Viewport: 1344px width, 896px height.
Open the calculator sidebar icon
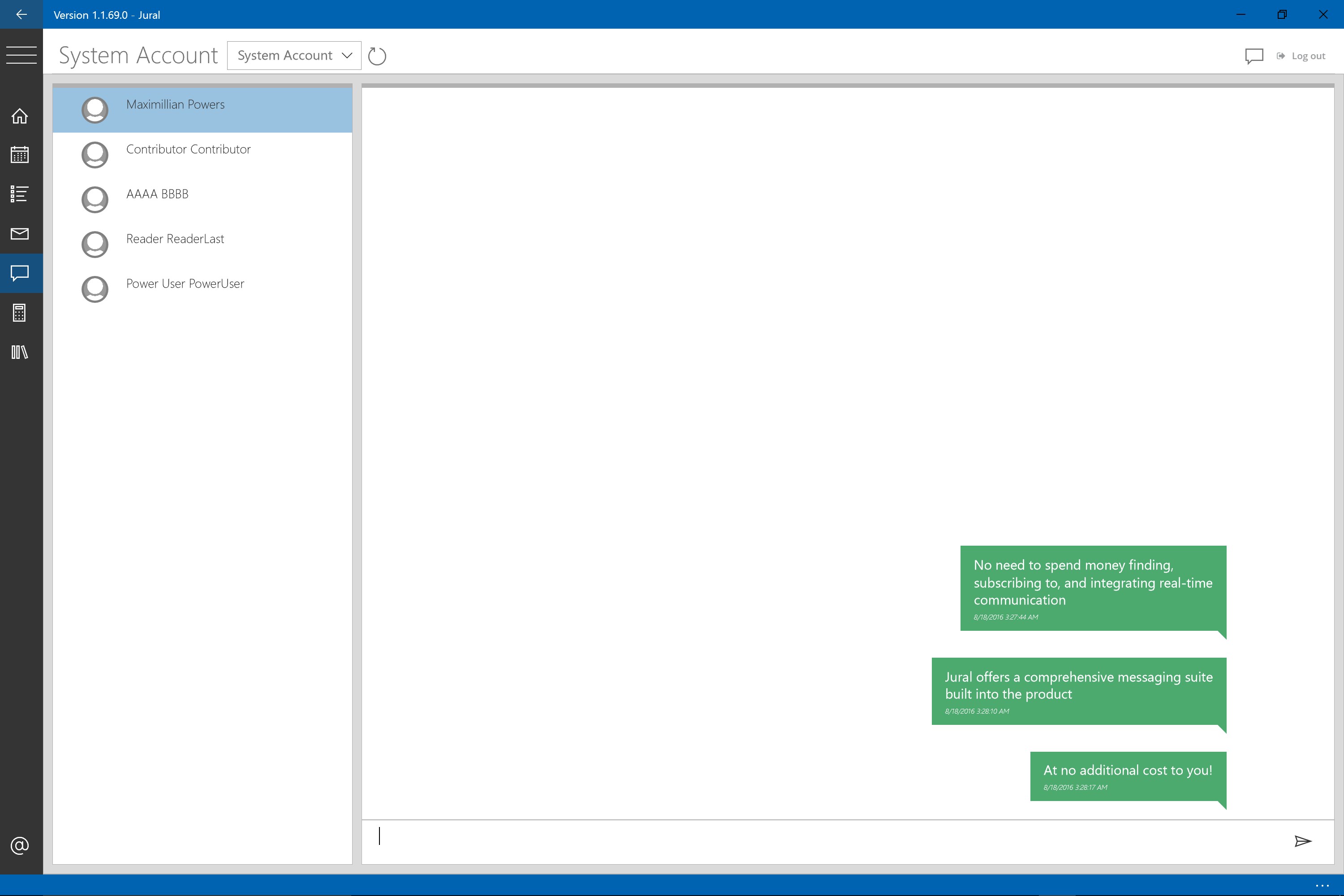coord(20,313)
